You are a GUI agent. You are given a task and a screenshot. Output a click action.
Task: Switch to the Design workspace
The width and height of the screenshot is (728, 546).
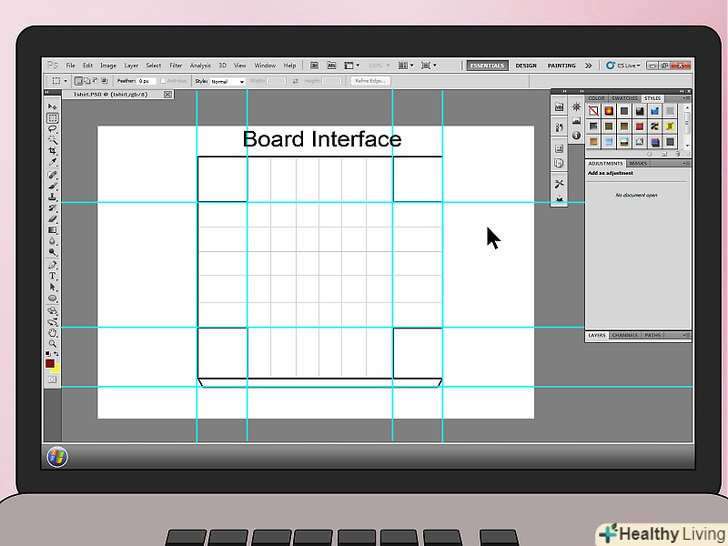point(526,65)
